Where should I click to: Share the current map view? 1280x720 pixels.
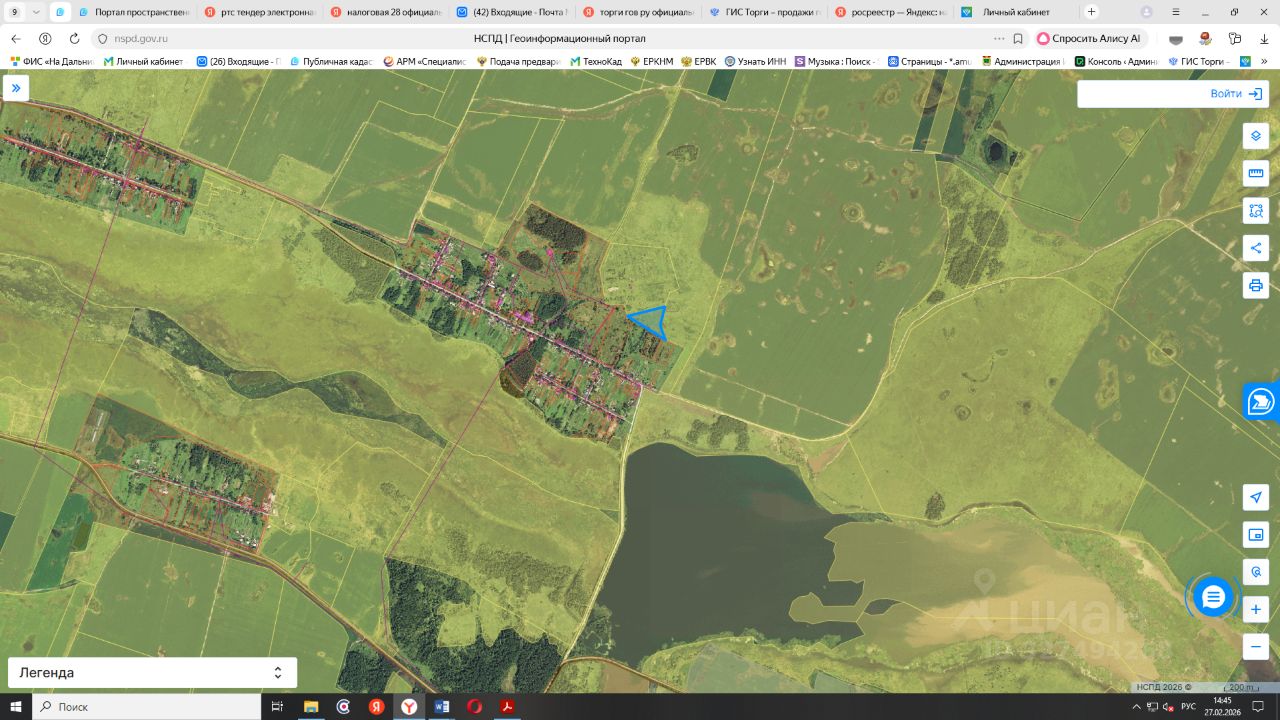[x=1256, y=248]
